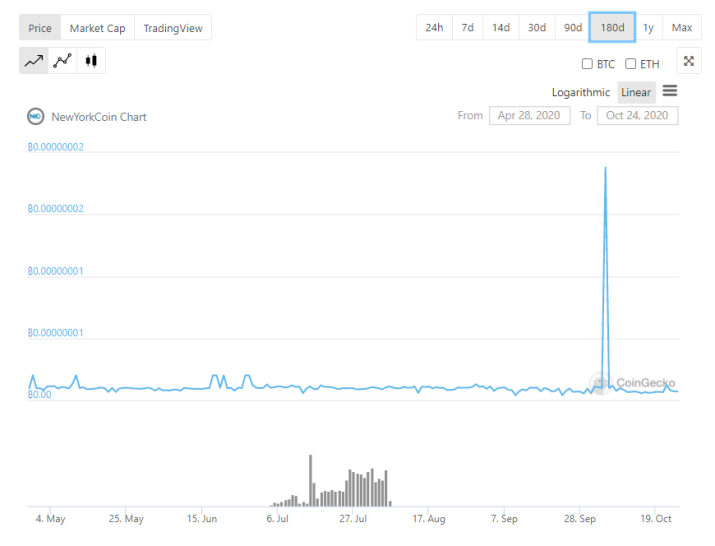Click the 28. Sep axis label
The image size is (715, 546).
(580, 519)
